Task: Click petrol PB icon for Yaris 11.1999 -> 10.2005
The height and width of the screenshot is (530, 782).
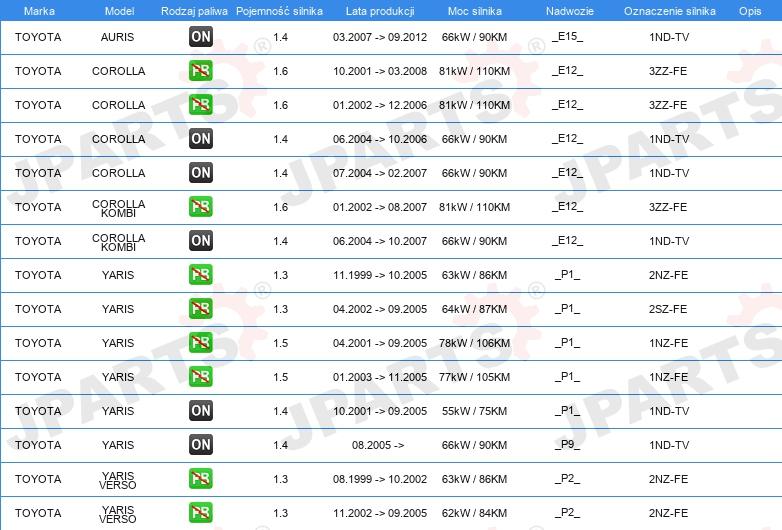Action: 201,275
